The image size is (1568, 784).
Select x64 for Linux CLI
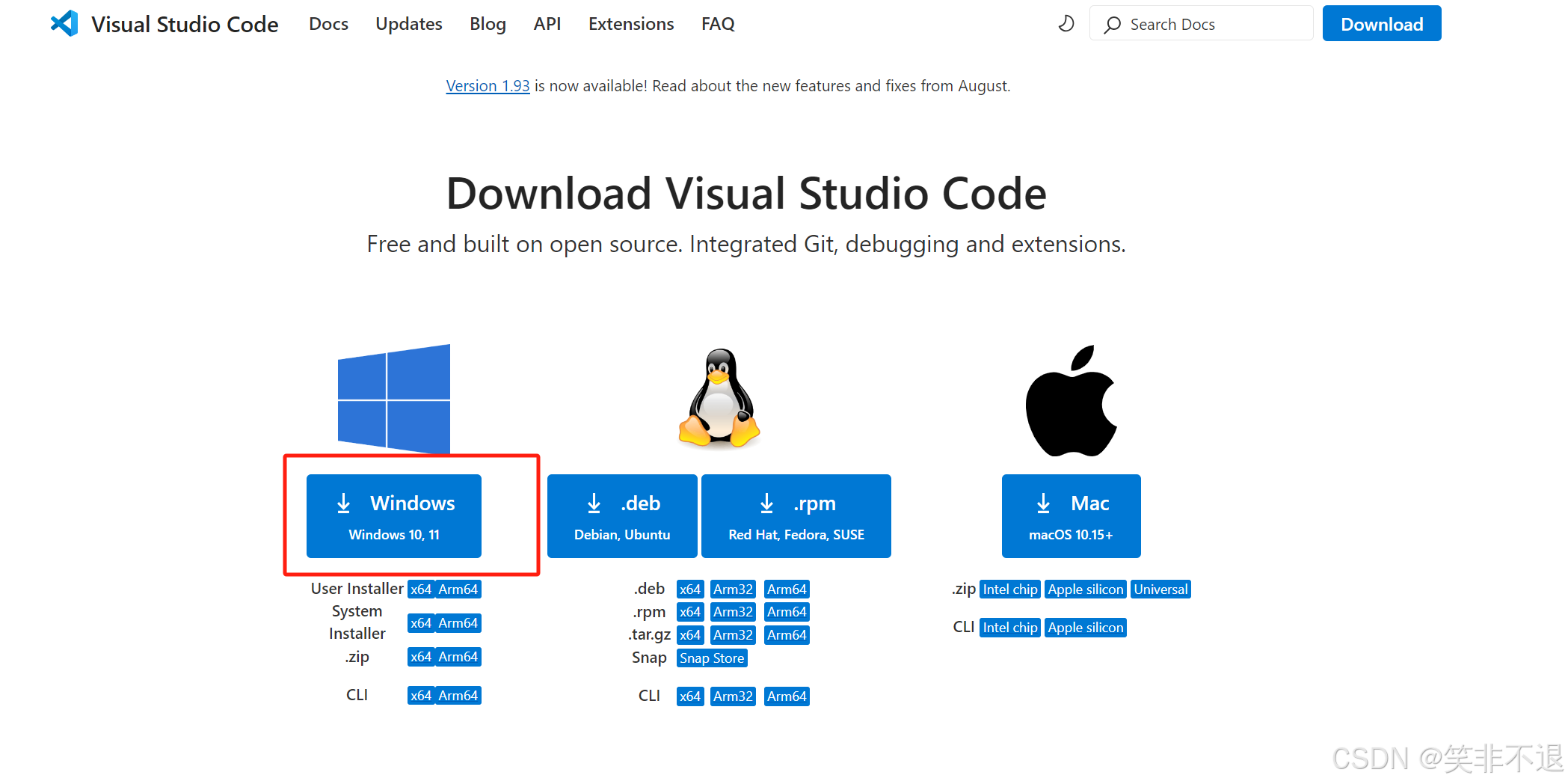point(690,696)
